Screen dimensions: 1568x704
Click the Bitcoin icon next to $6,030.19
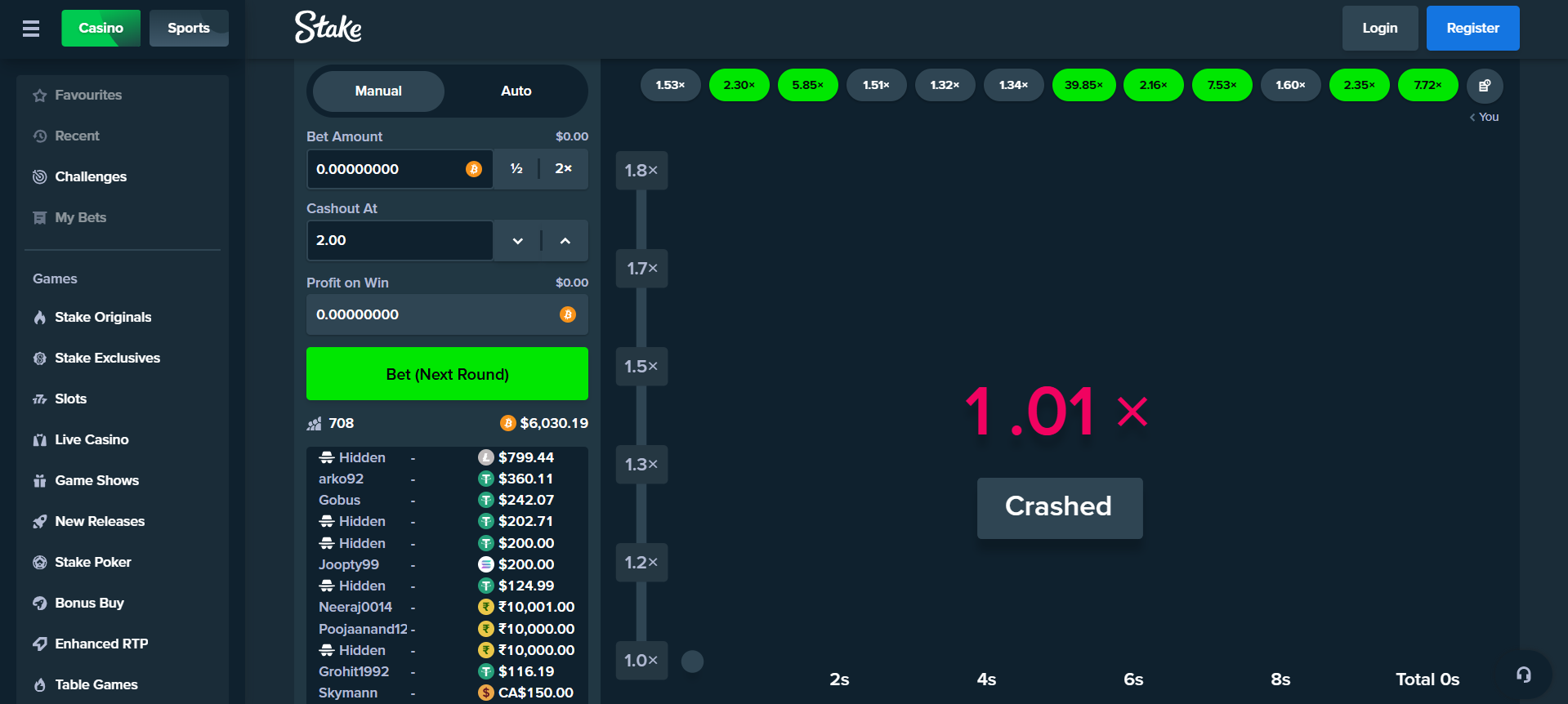508,423
